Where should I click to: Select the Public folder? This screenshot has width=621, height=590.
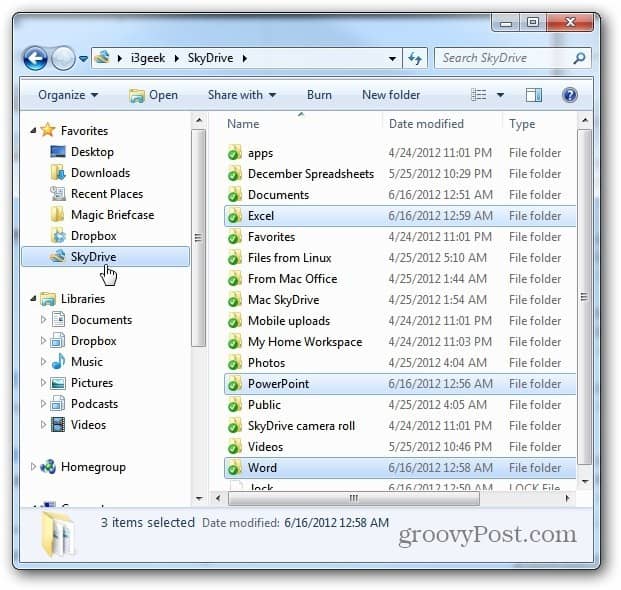click(x=264, y=405)
